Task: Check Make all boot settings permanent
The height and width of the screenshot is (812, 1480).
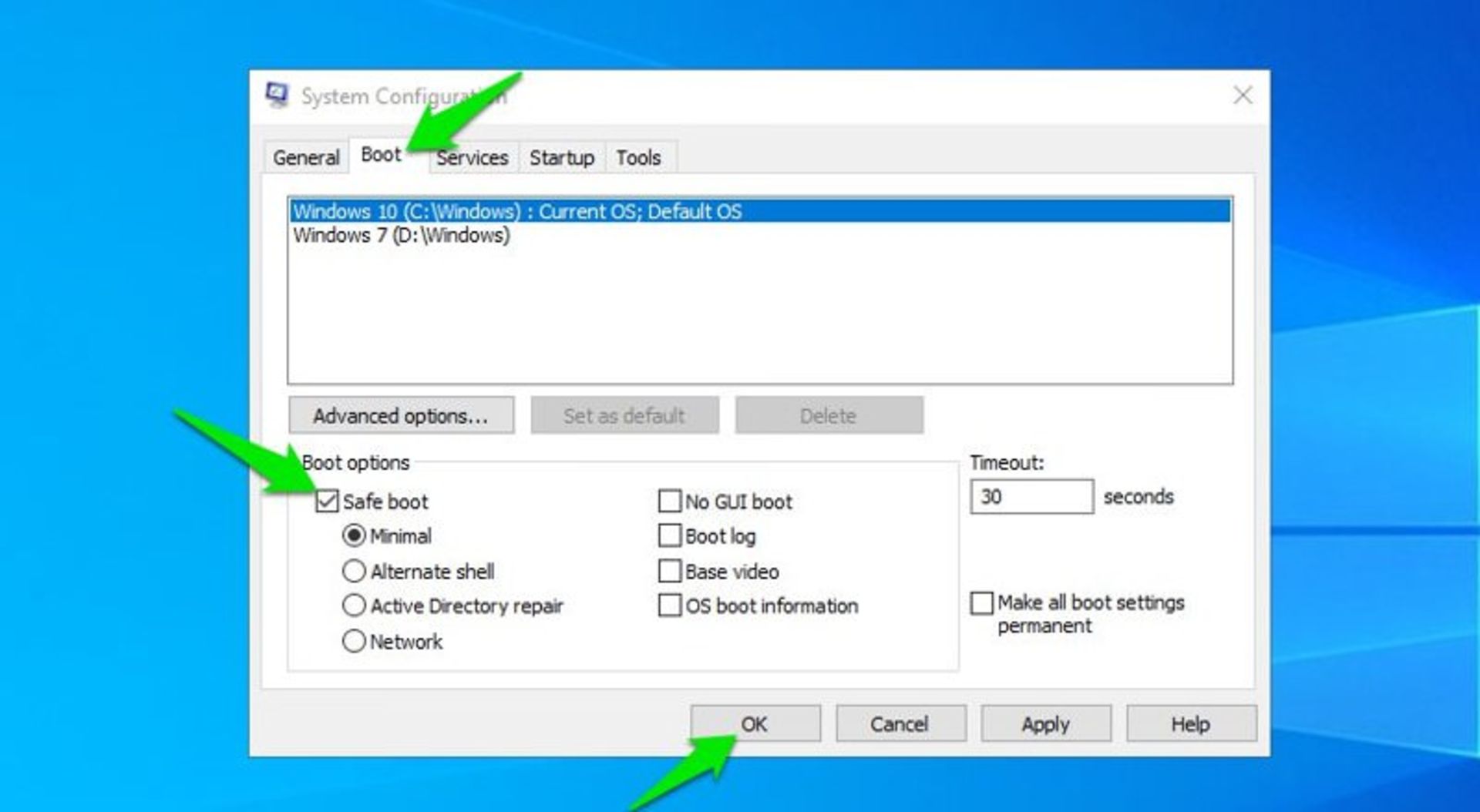Action: point(981,603)
